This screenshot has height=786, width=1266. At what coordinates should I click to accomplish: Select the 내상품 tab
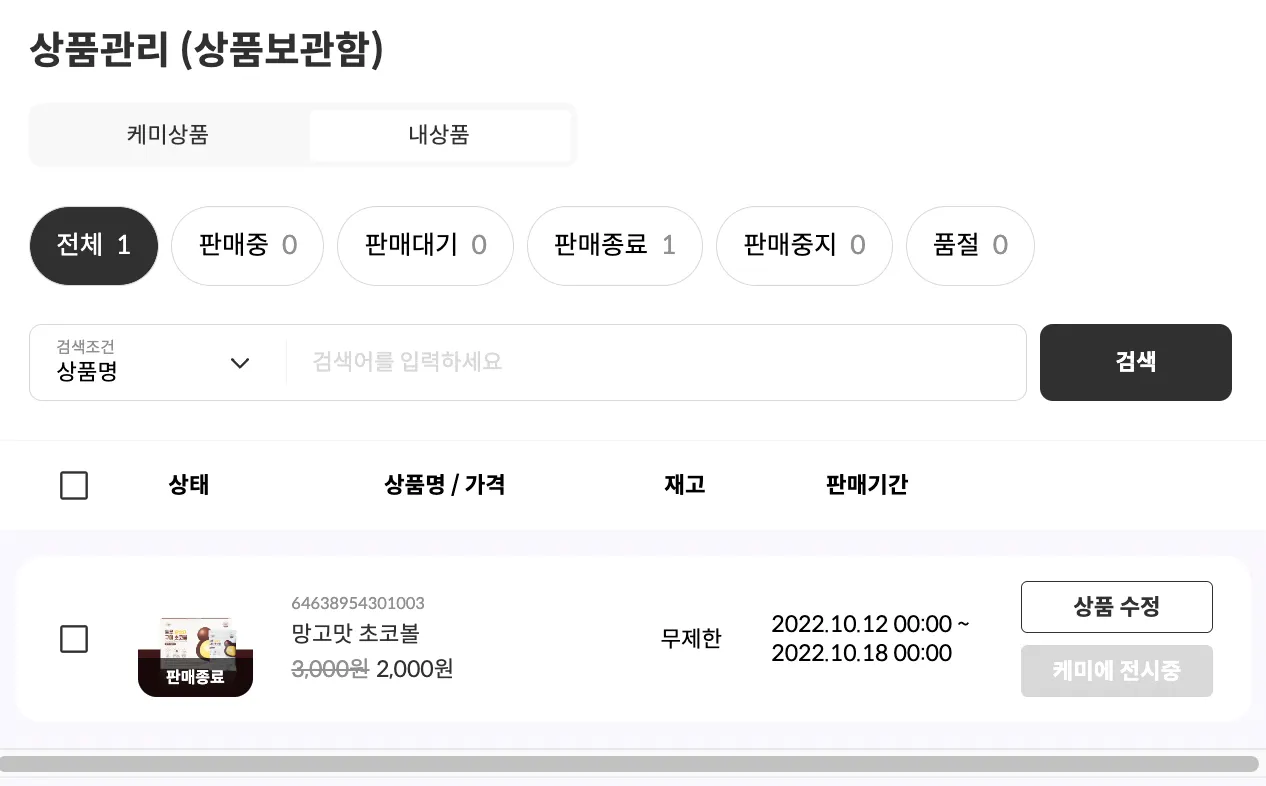(x=439, y=135)
